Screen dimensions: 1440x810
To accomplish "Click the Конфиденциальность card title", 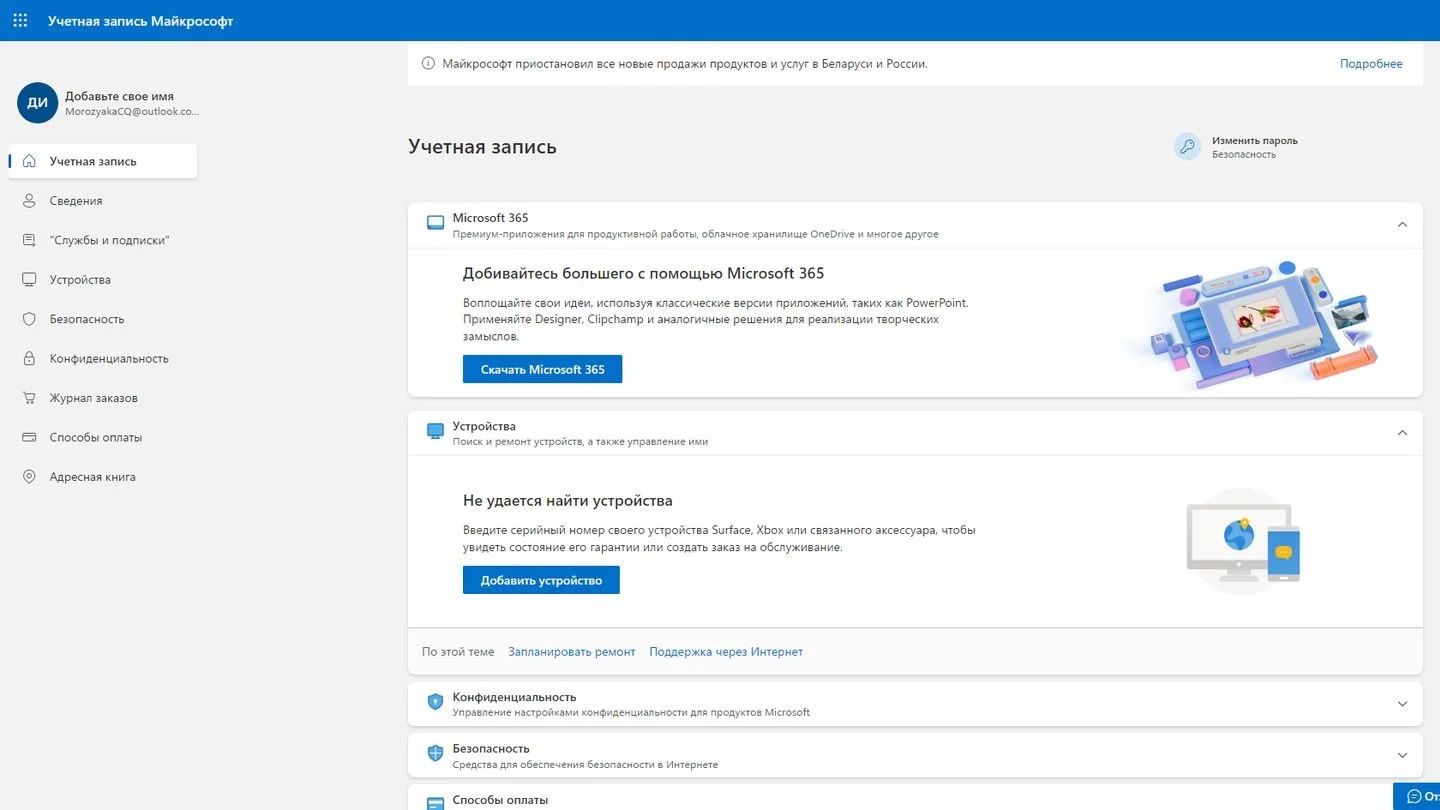I will click(x=514, y=697).
